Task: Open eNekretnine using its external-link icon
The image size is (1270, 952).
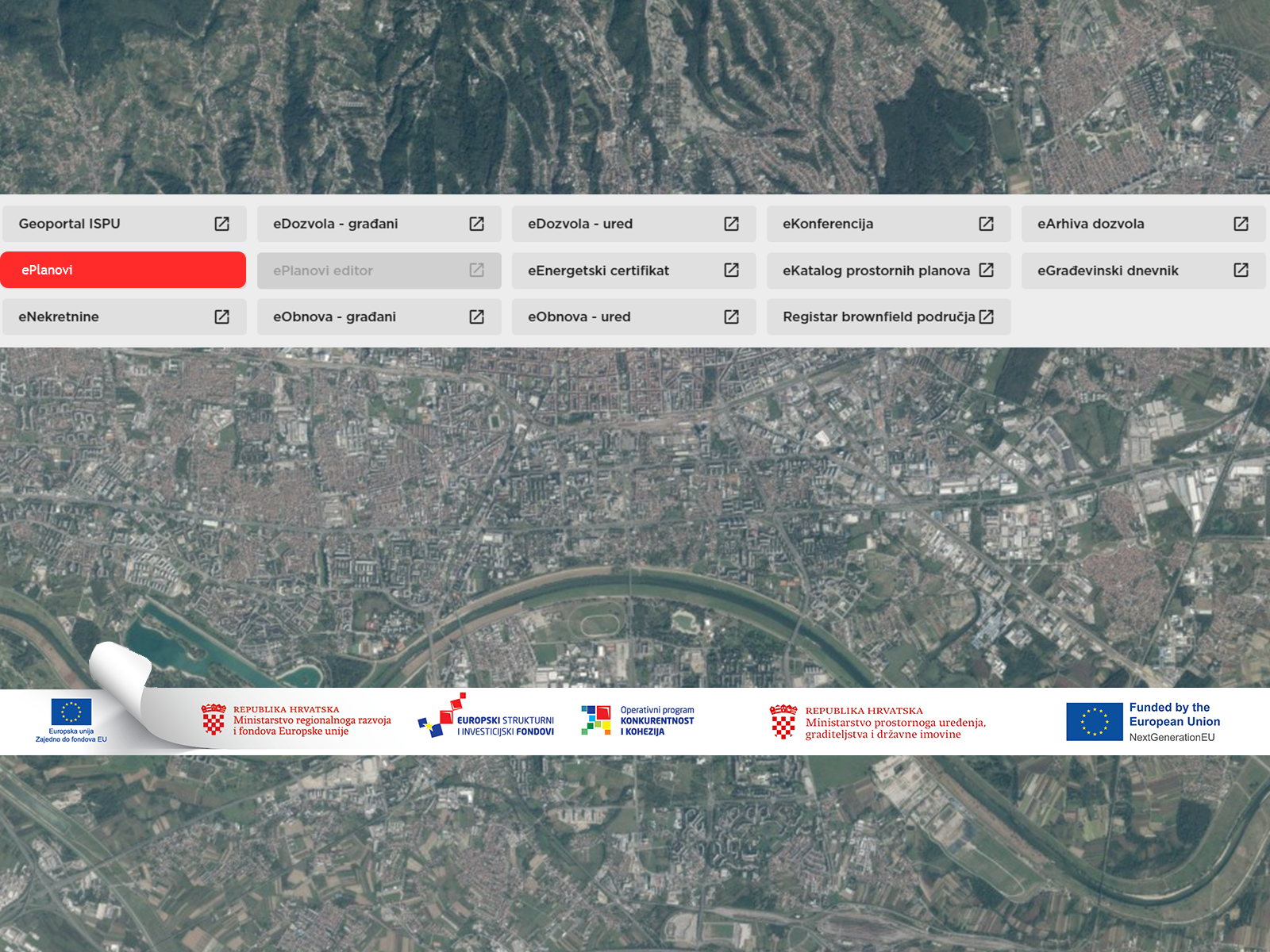Action: tap(223, 317)
